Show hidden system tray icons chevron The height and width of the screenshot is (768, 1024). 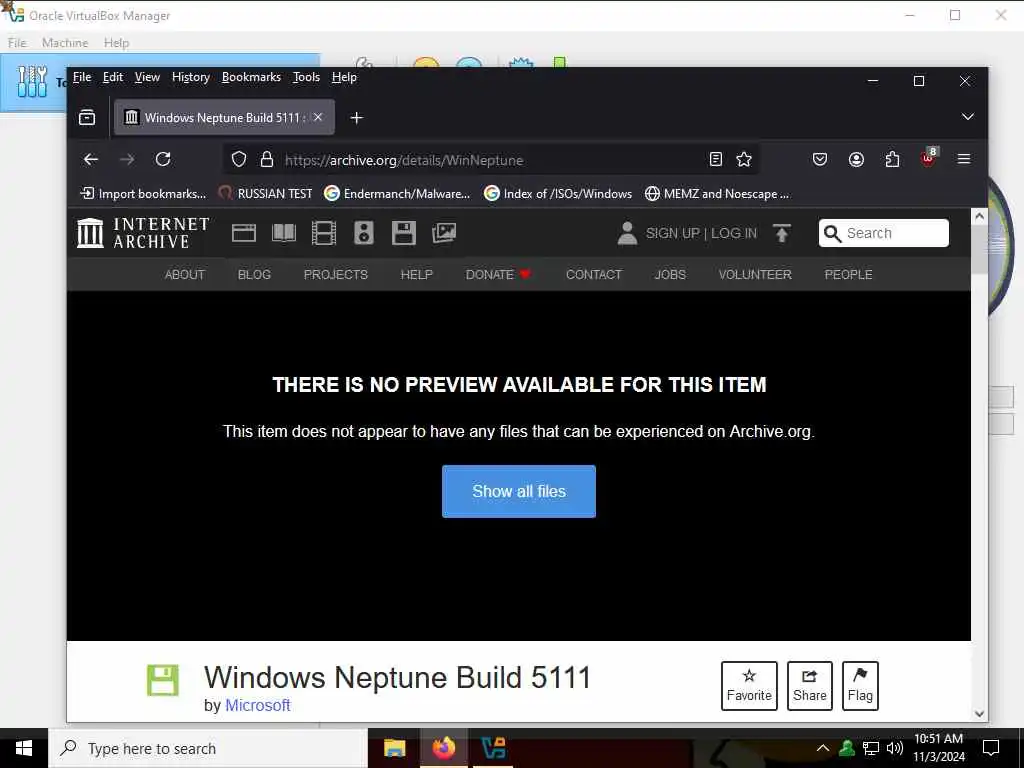tap(823, 748)
